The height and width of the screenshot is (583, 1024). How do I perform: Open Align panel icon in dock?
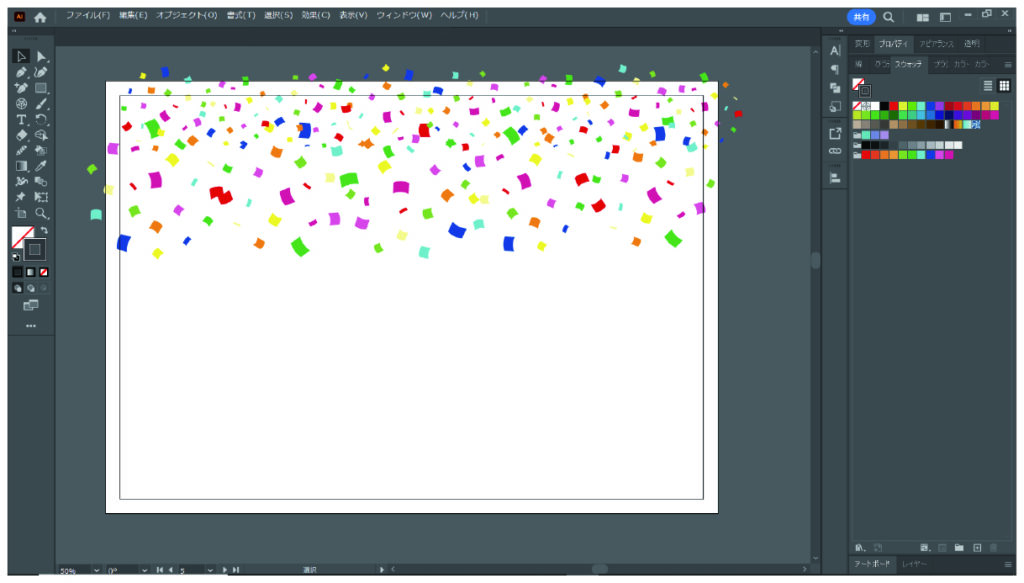(835, 178)
